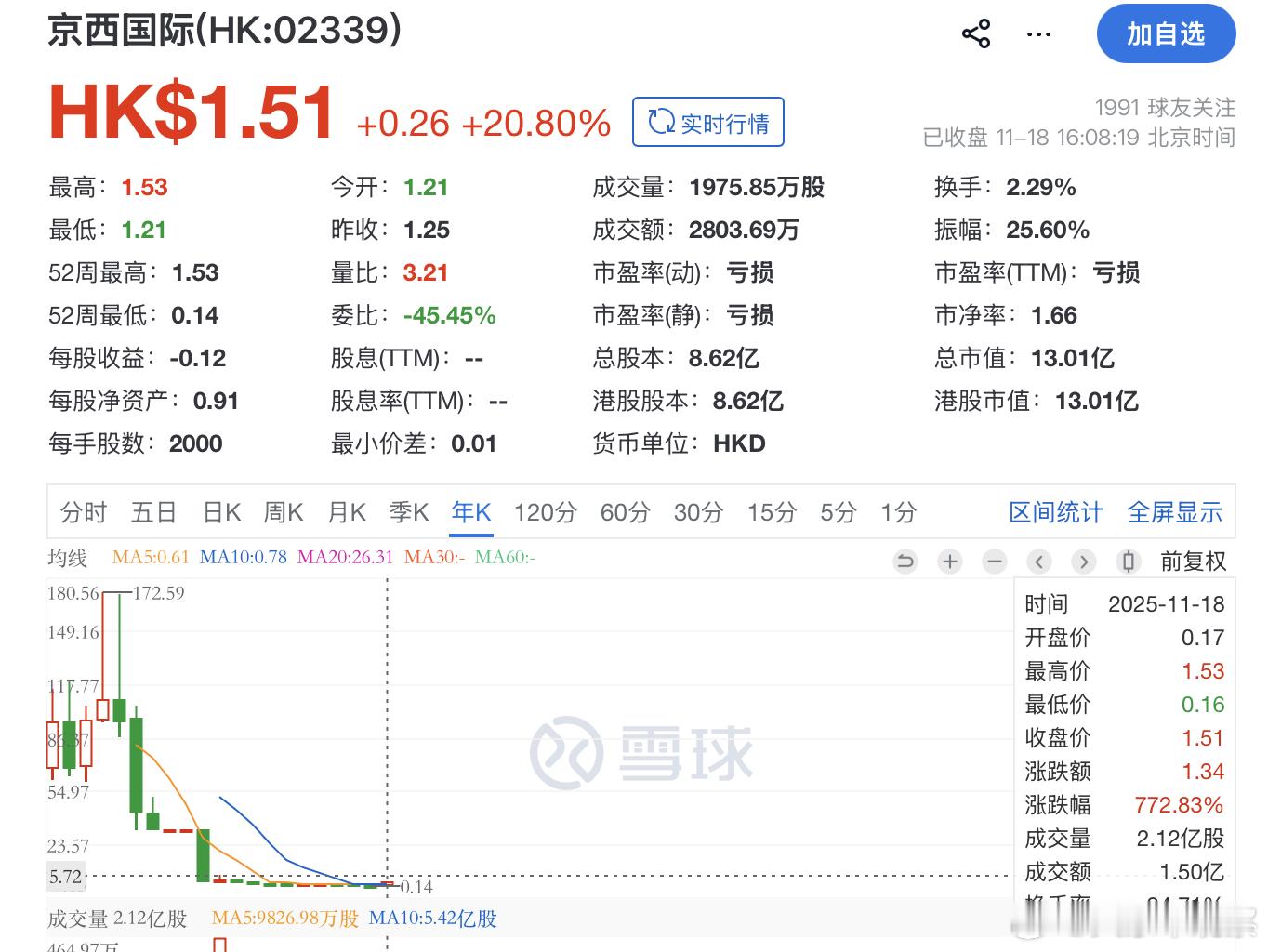Toggle the candlestick style icon
The width and height of the screenshot is (1268, 952).
tap(1129, 562)
